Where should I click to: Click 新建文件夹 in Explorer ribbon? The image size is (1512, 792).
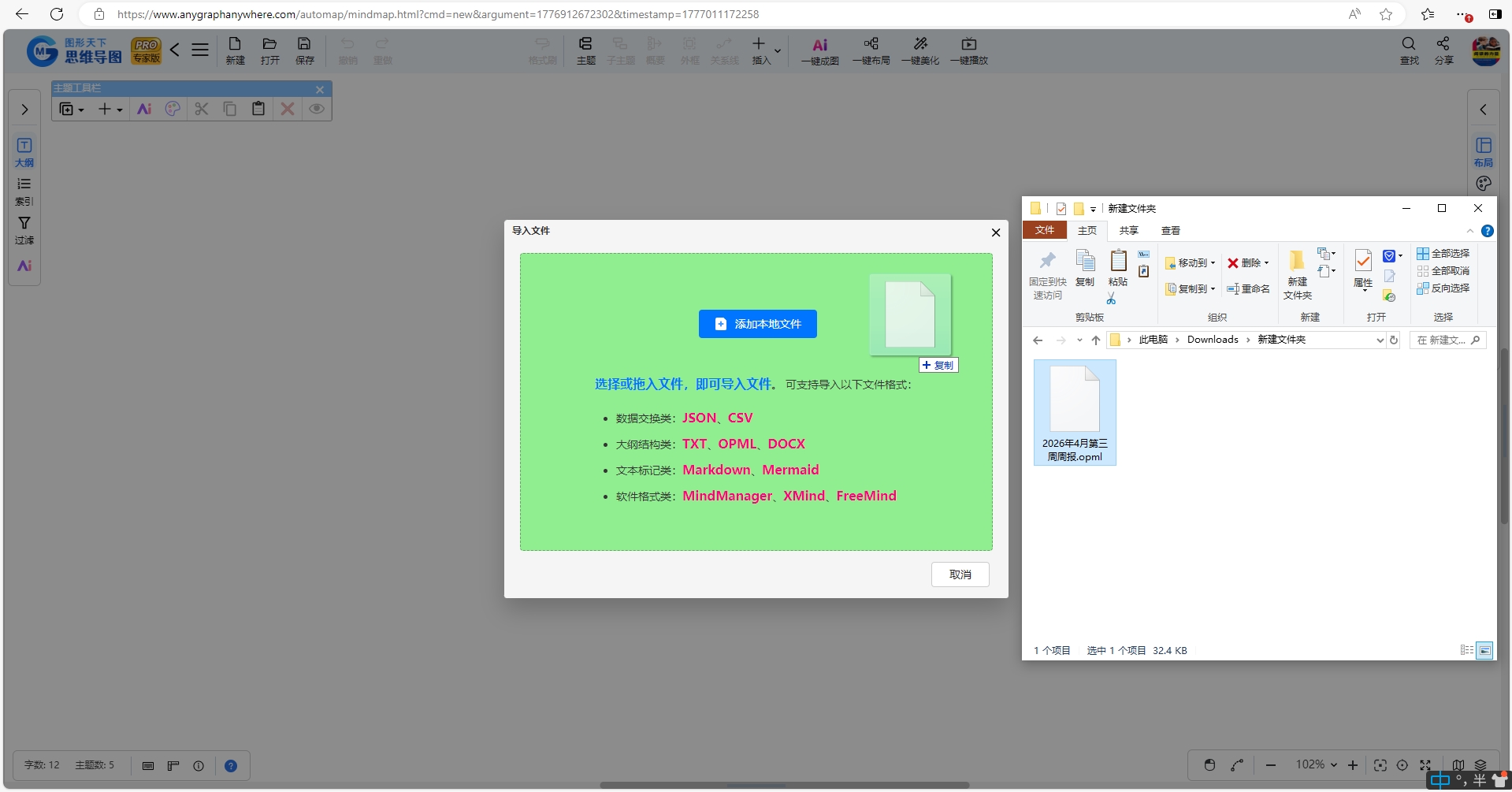pos(1297,275)
